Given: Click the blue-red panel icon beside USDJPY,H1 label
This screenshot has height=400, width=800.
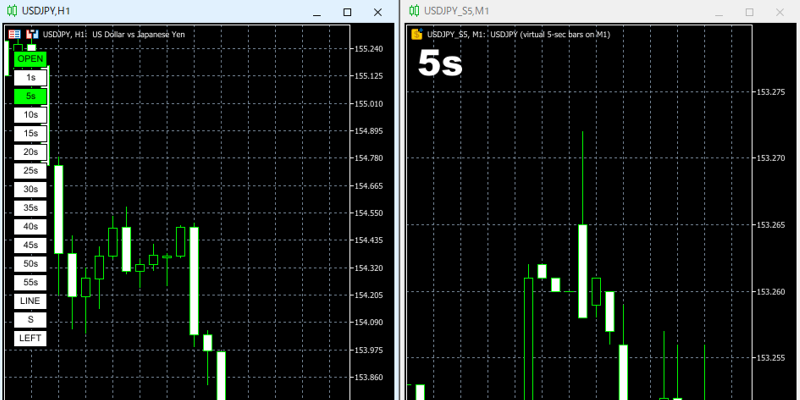Looking at the screenshot, I should pyautogui.click(x=32, y=34).
